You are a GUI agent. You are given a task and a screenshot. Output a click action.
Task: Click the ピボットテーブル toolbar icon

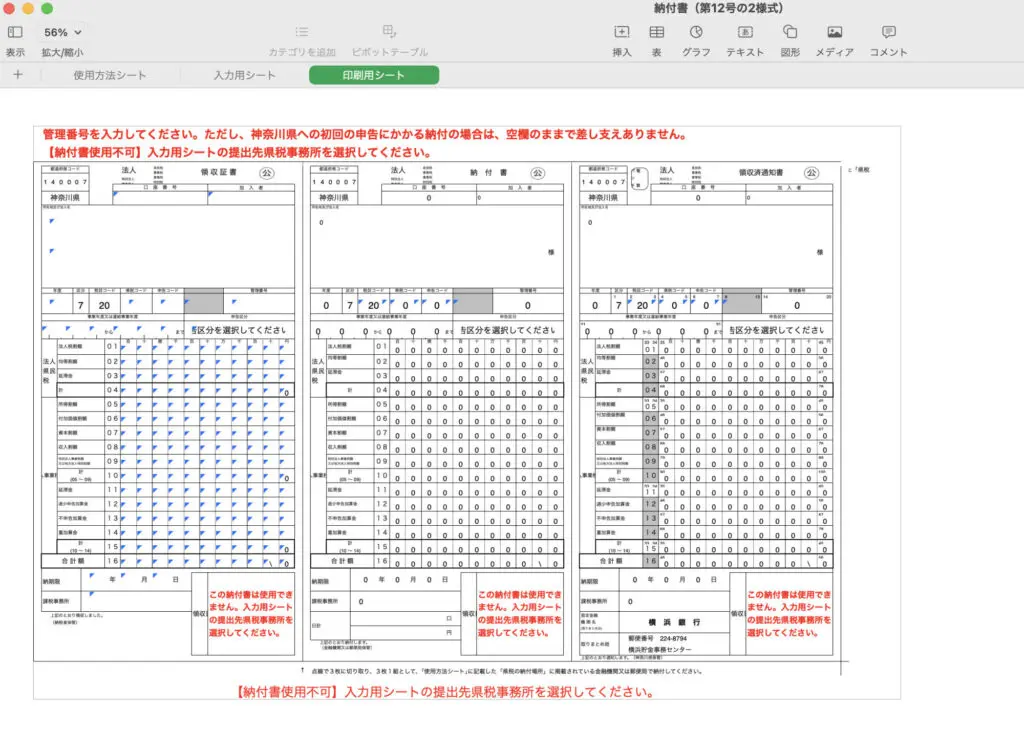tap(389, 33)
